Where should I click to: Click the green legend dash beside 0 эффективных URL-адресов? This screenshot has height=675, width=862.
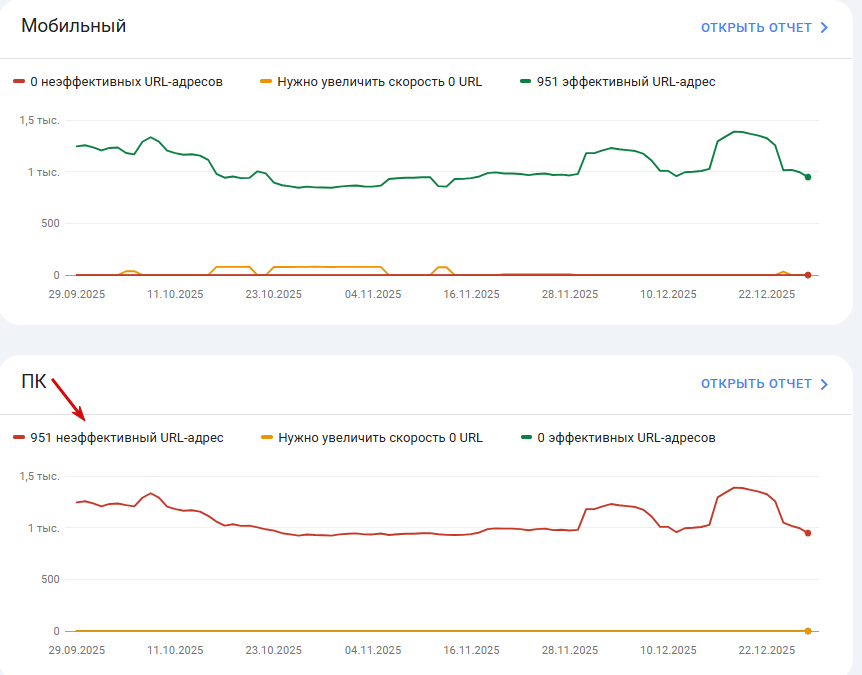[x=526, y=438]
